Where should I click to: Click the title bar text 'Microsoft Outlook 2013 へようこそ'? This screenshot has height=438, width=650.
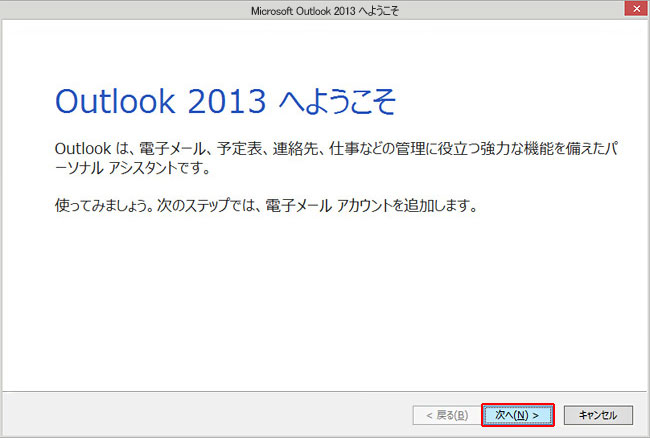[325, 11]
